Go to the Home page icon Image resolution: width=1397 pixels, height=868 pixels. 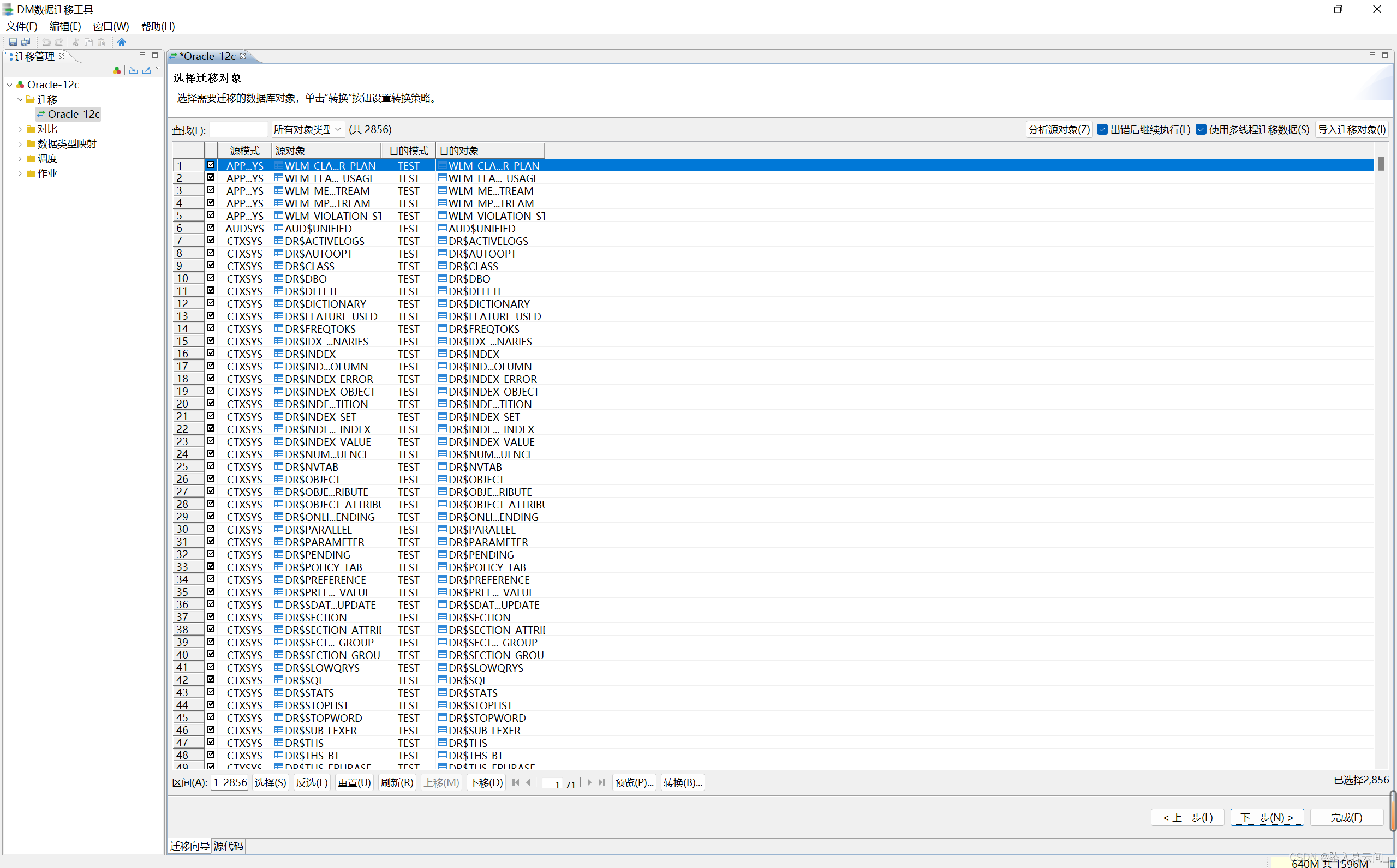122,42
